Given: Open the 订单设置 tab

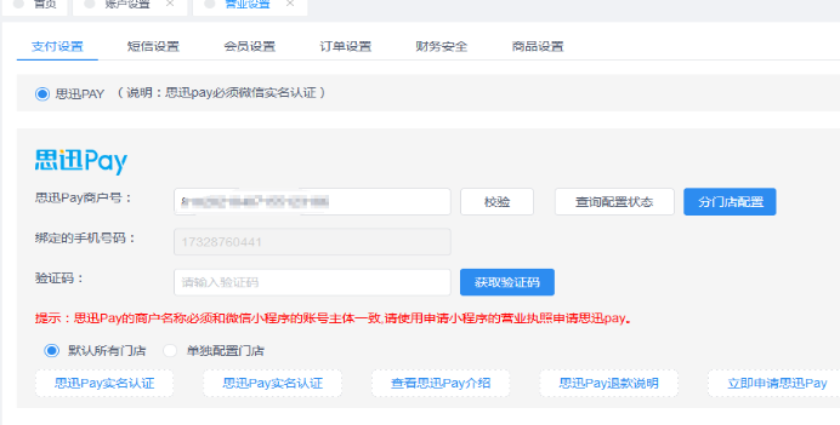Looking at the screenshot, I should click(x=346, y=47).
